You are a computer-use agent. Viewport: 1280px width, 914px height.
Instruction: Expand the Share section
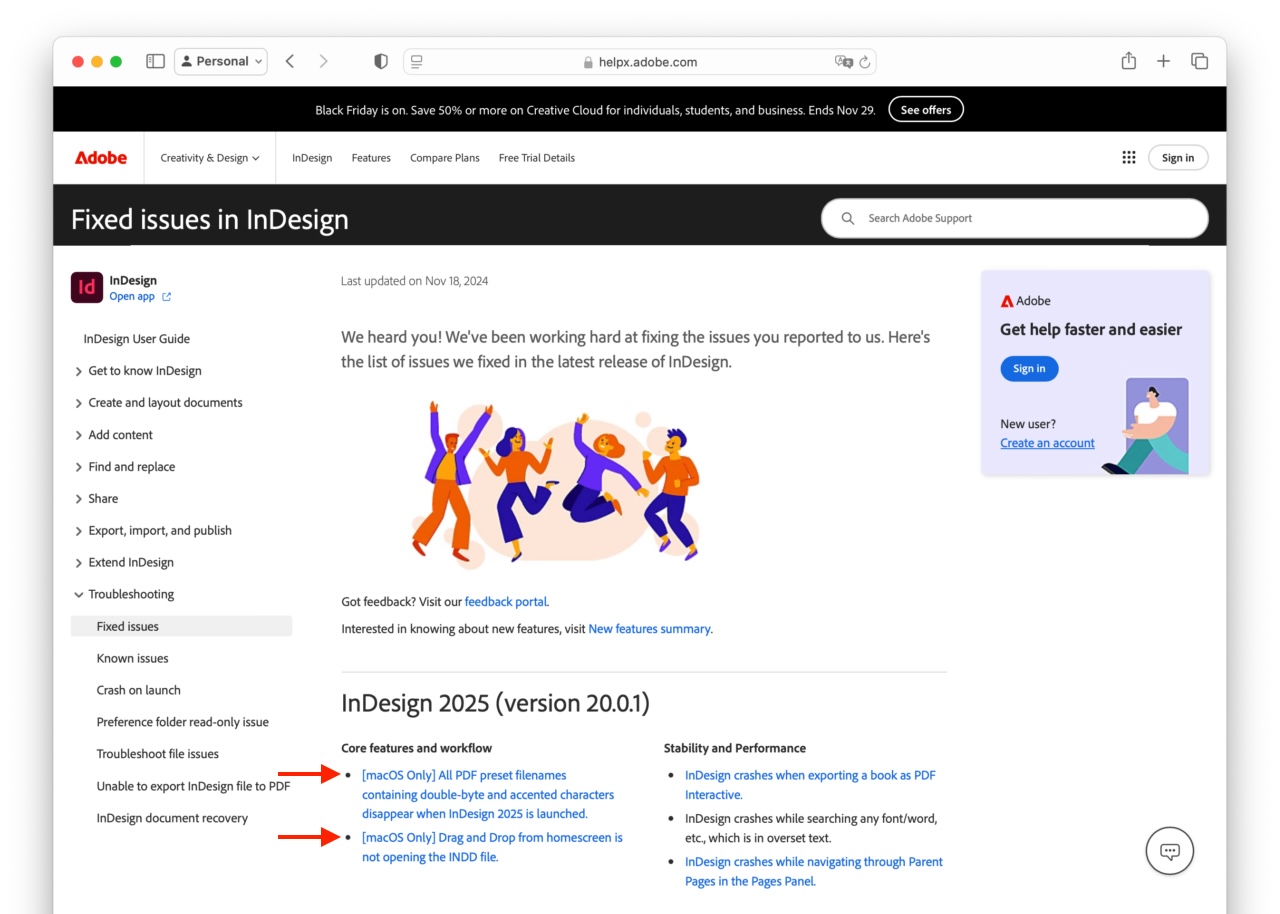click(96, 499)
